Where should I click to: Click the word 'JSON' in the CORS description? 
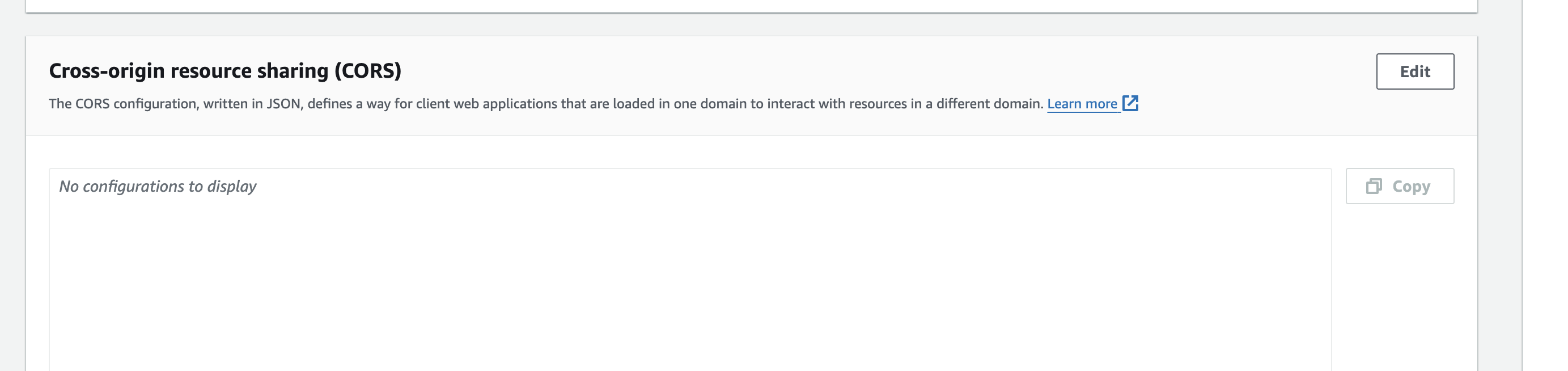pos(283,104)
